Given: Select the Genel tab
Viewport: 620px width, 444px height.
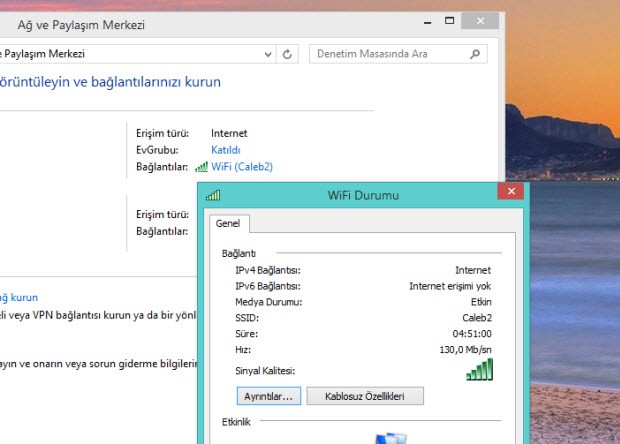Looking at the screenshot, I should point(228,223).
